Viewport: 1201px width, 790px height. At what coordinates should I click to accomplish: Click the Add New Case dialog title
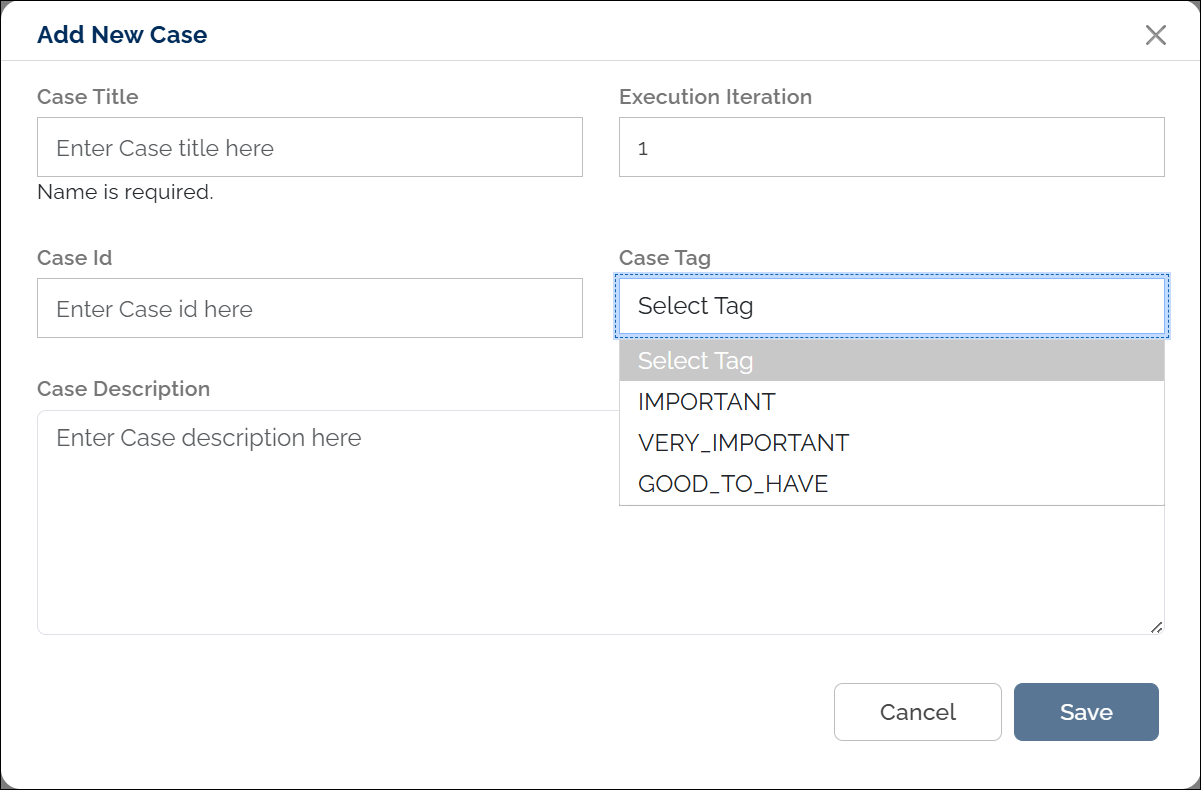click(x=122, y=34)
